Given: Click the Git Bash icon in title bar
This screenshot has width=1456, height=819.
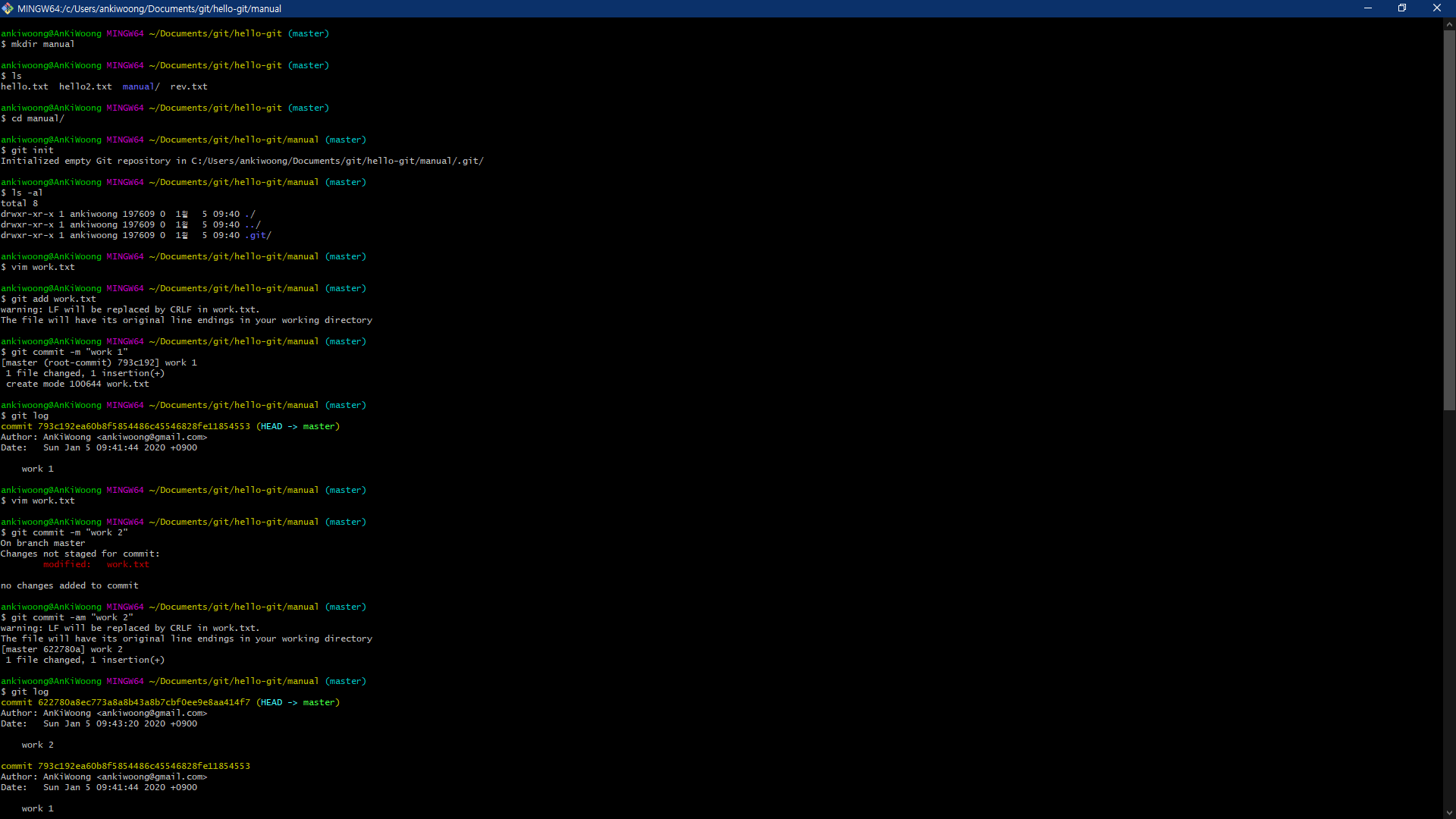Looking at the screenshot, I should (8, 8).
